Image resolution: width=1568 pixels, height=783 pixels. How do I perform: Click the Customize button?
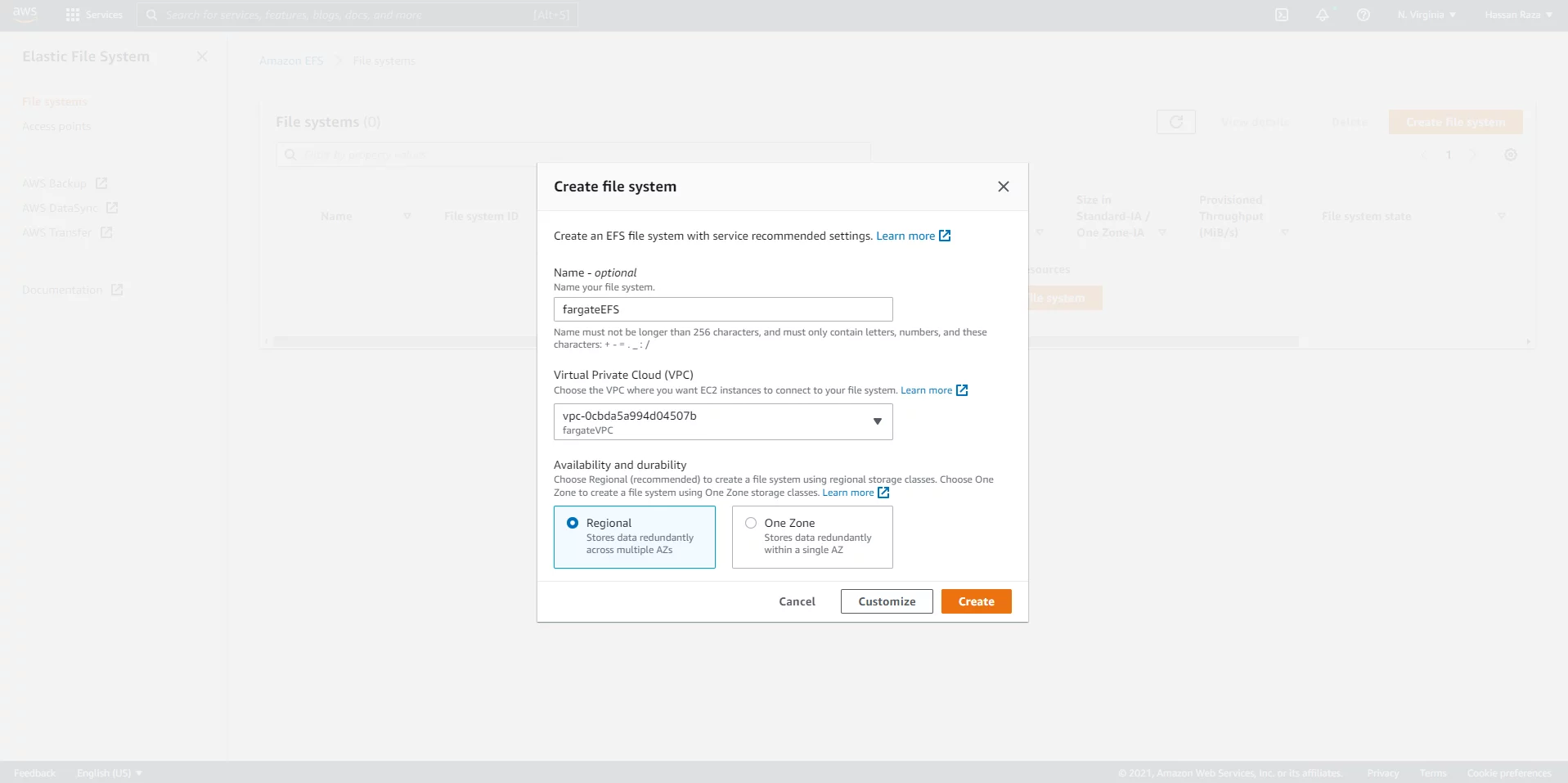click(887, 601)
